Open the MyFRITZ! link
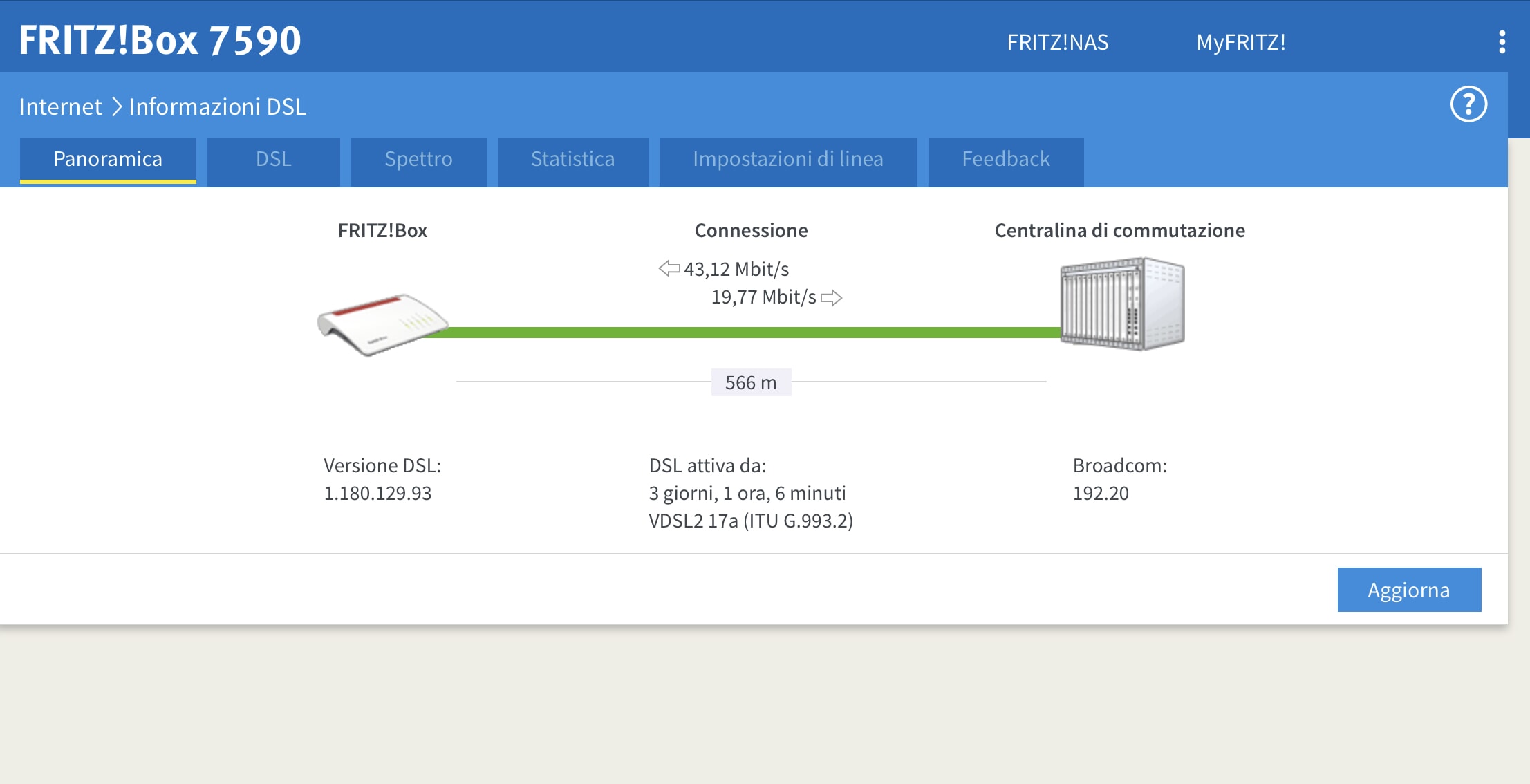Image resolution: width=1530 pixels, height=784 pixels. click(1240, 42)
